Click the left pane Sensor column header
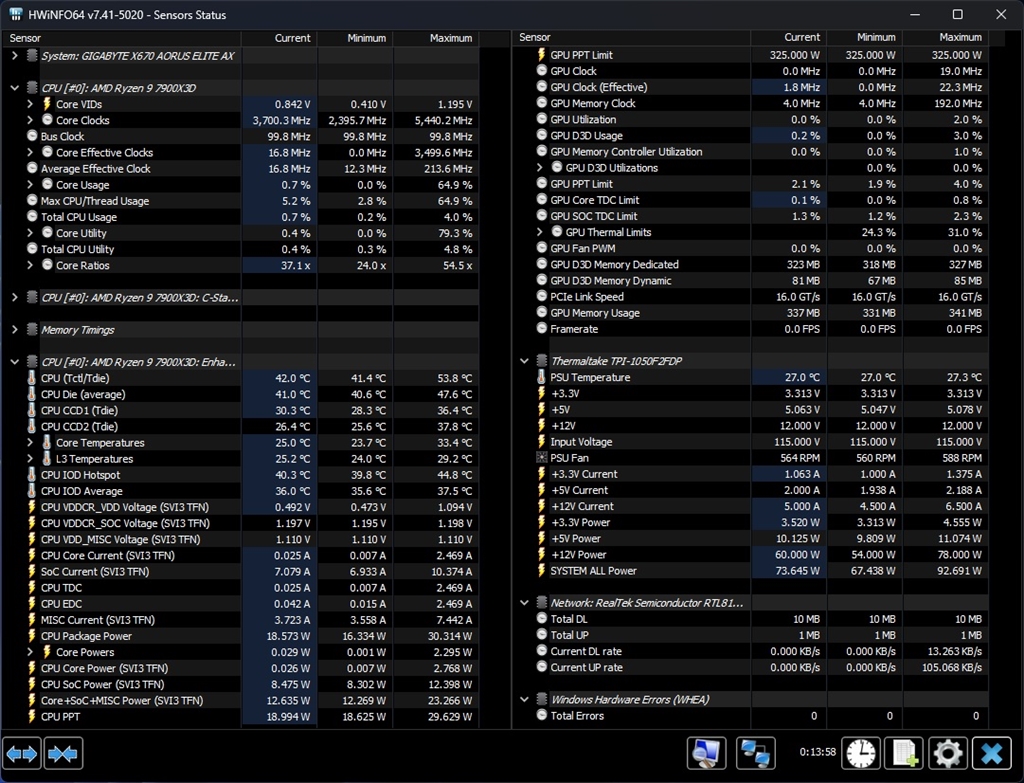This screenshot has height=783, width=1024. (122, 38)
